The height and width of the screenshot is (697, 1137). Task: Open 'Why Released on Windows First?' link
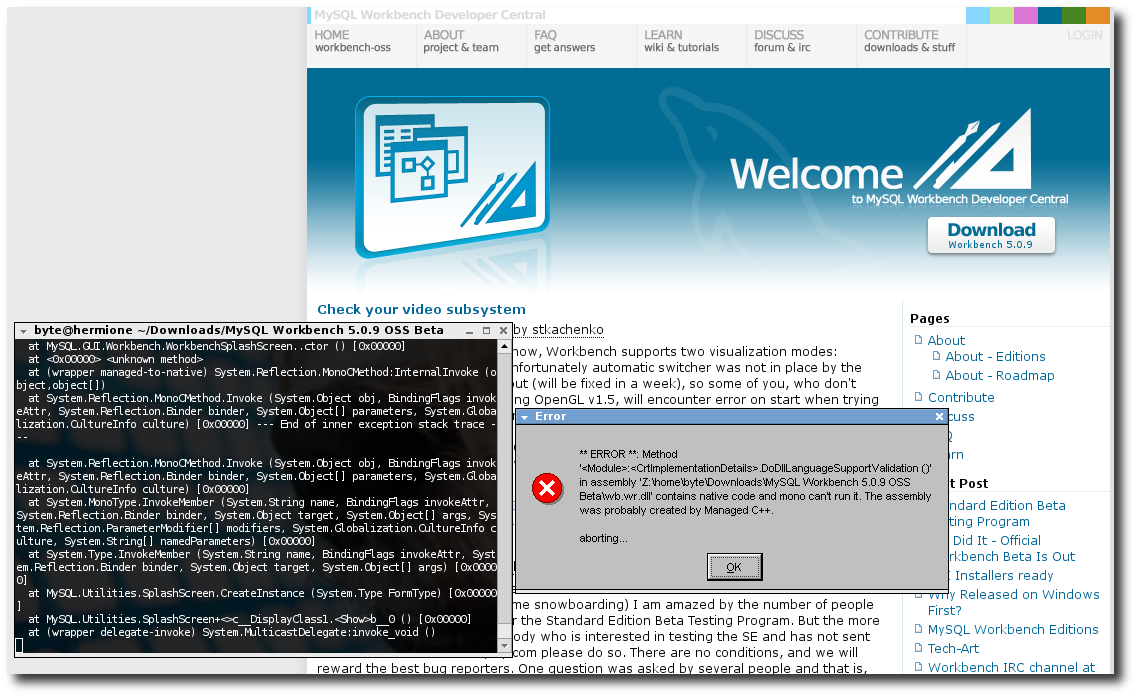pos(1014,602)
